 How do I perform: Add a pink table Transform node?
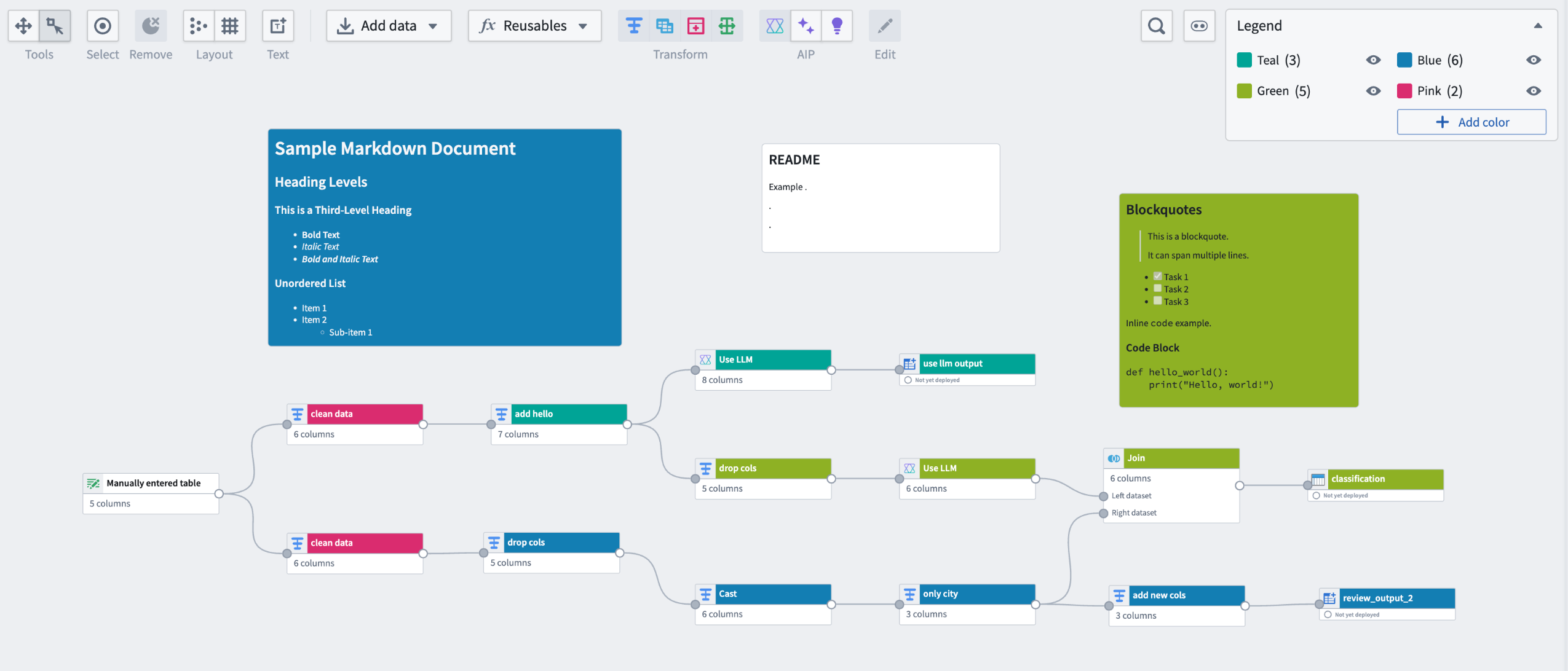[x=695, y=26]
